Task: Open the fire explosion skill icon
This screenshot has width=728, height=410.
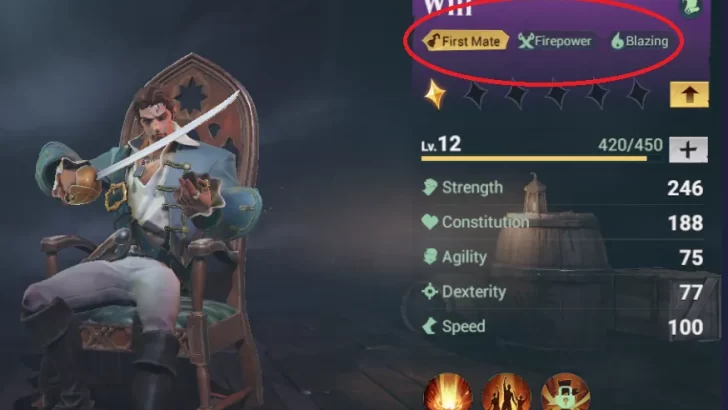Action: [x=448, y=391]
